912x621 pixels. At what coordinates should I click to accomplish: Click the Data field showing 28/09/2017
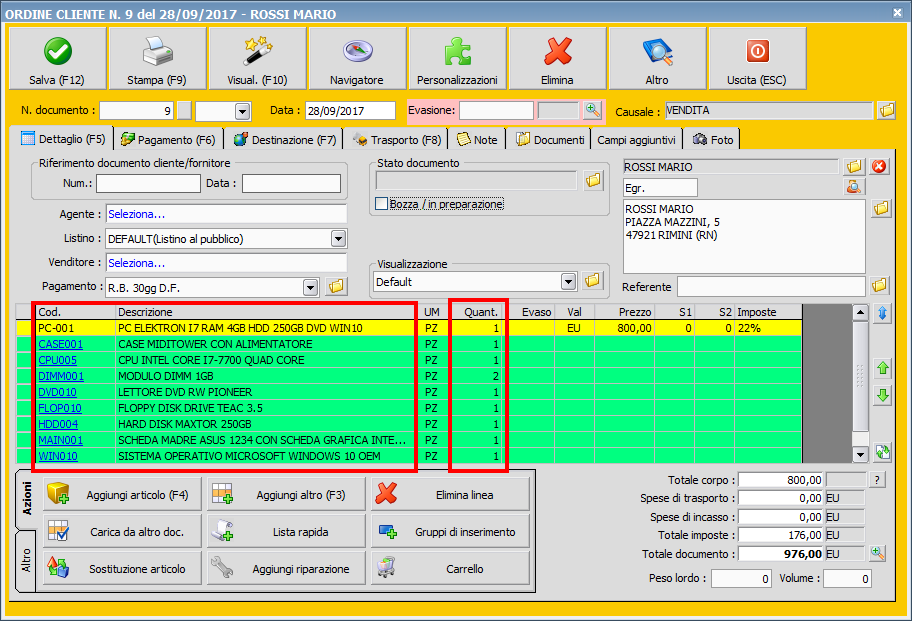pyautogui.click(x=350, y=110)
